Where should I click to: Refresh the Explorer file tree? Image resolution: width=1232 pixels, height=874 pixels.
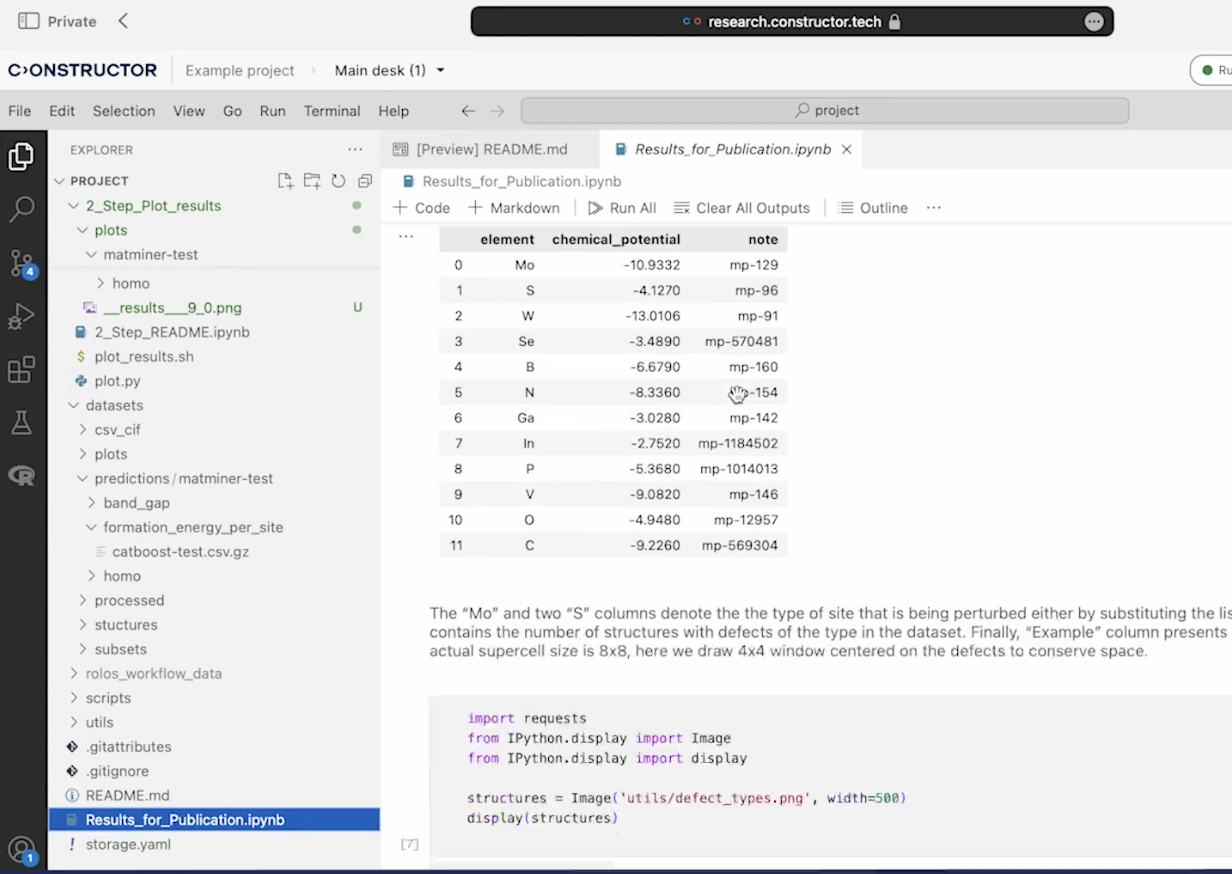(x=338, y=181)
